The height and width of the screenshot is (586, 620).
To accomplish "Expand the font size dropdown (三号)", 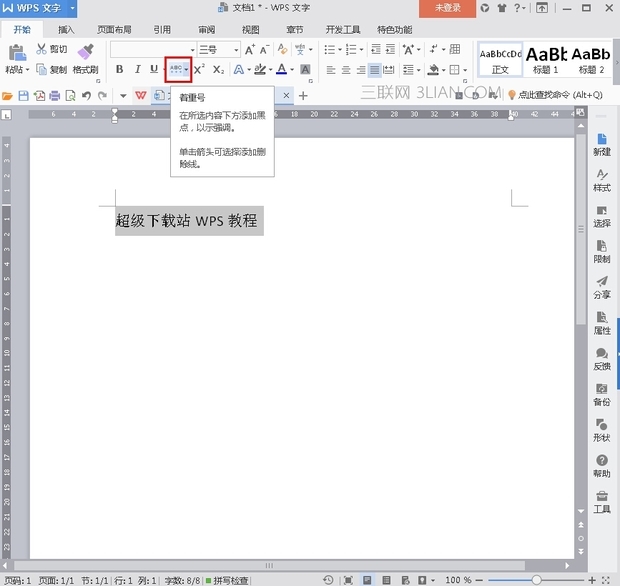I will [x=236, y=50].
